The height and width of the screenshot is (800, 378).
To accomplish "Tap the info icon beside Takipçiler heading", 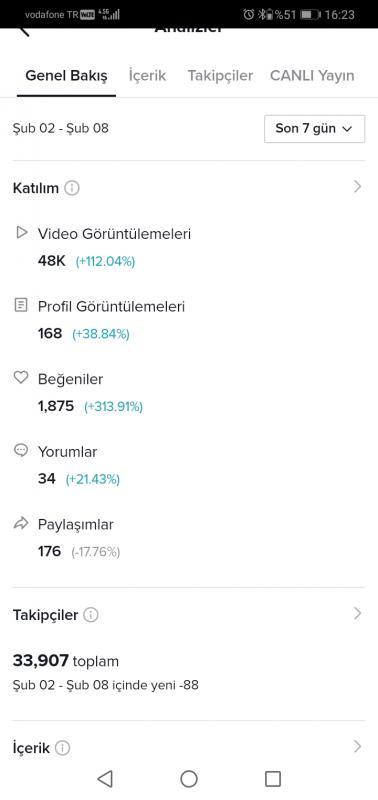I will click(90, 615).
